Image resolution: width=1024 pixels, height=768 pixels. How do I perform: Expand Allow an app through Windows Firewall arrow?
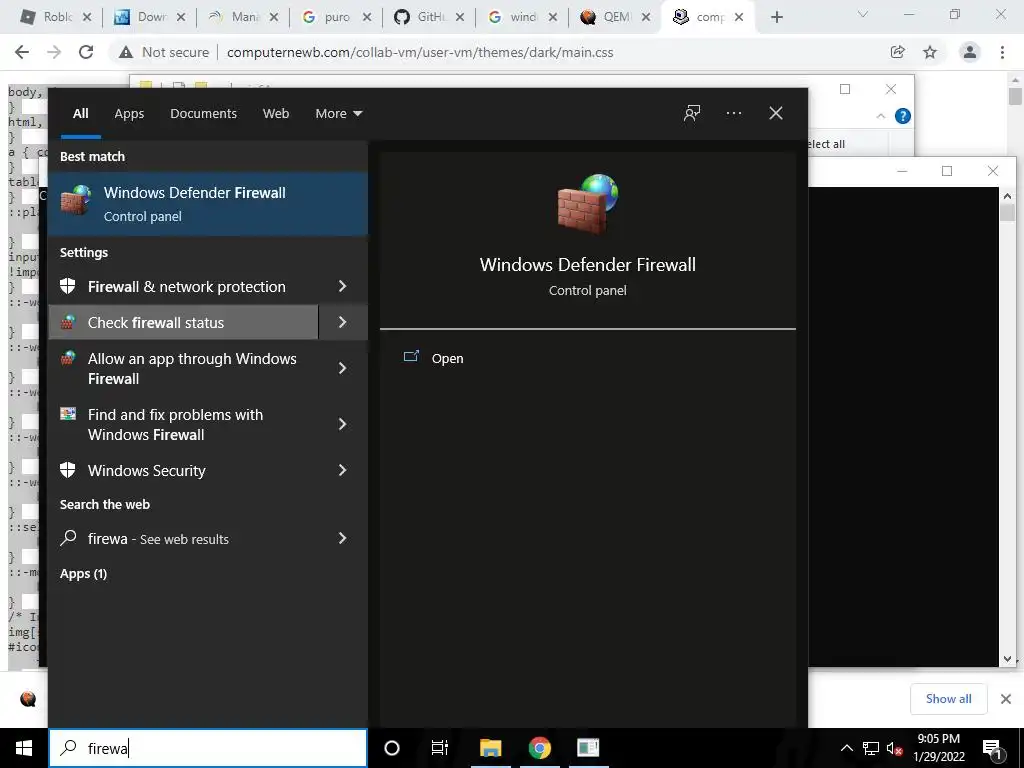coord(342,368)
